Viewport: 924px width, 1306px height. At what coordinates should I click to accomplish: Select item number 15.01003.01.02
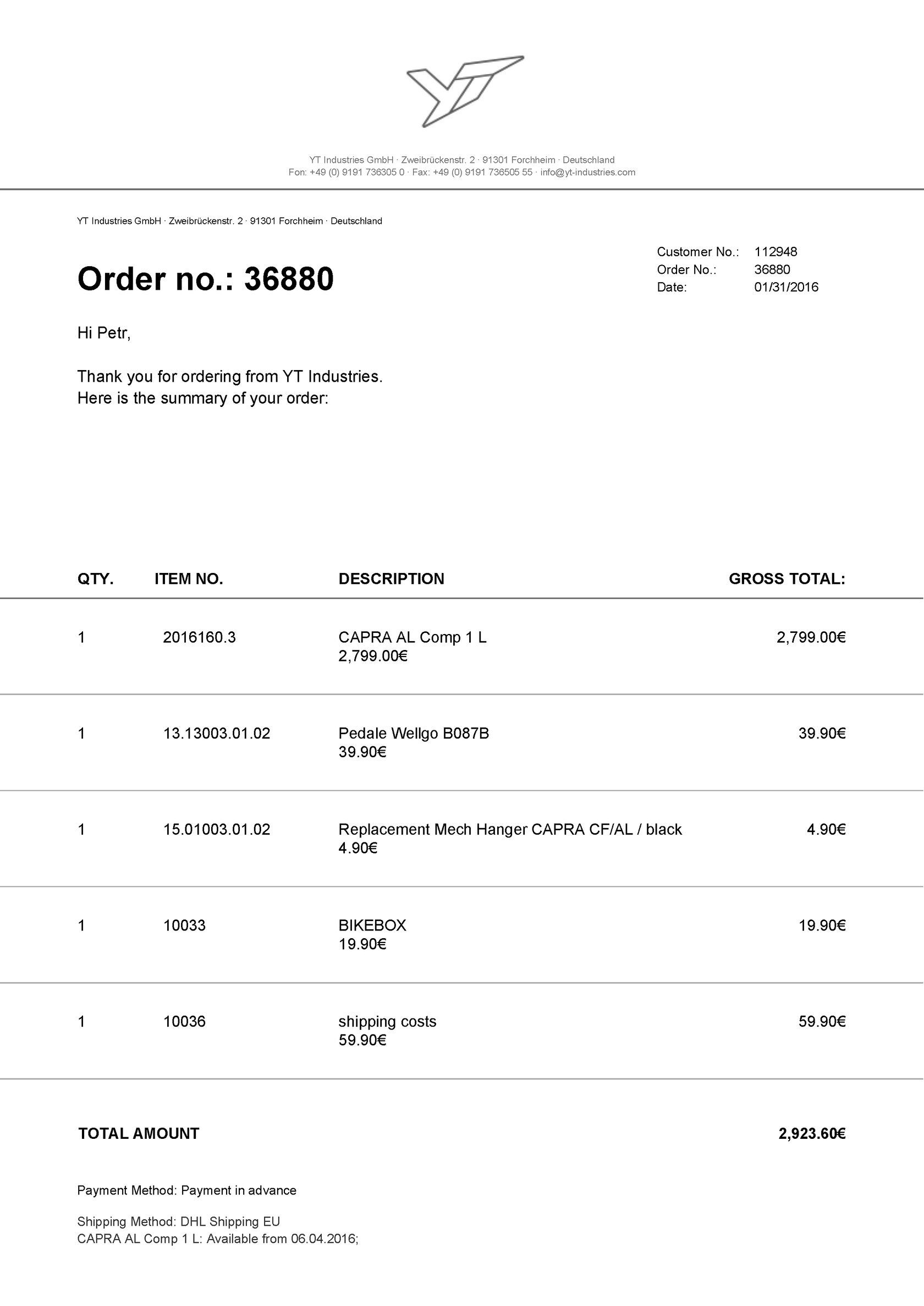pyautogui.click(x=216, y=829)
